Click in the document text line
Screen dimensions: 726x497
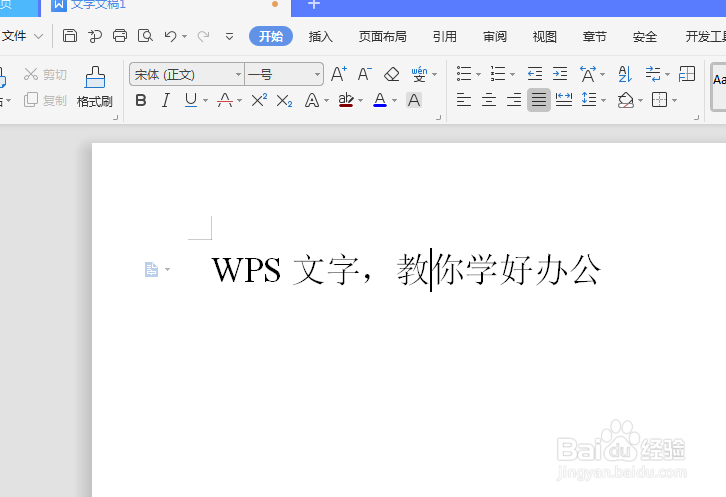pyautogui.click(x=406, y=270)
